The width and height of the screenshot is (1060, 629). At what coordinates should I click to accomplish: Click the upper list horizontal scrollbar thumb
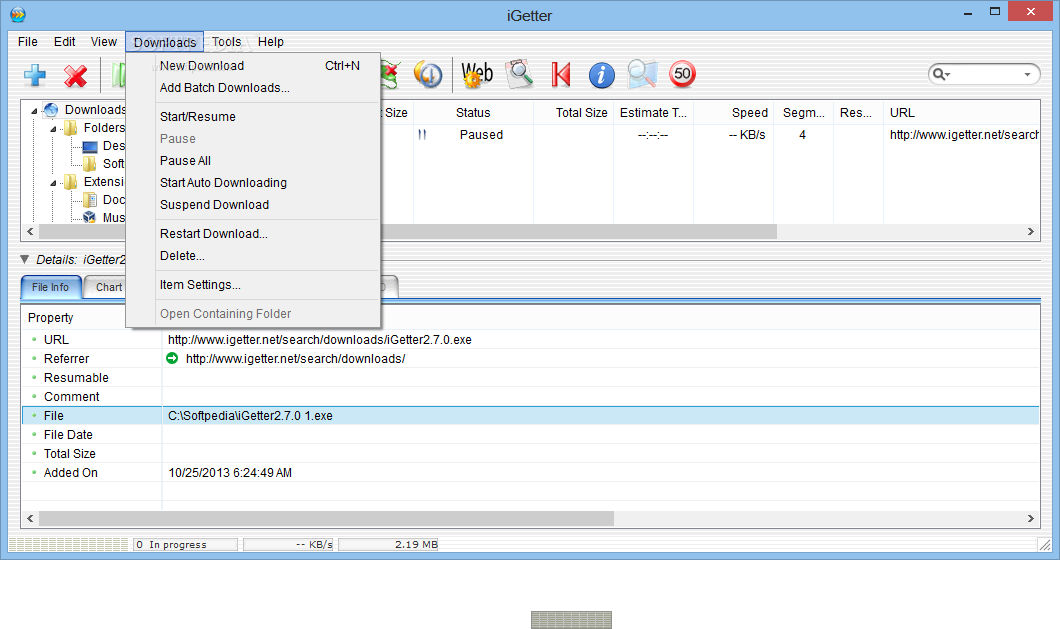tap(579, 231)
